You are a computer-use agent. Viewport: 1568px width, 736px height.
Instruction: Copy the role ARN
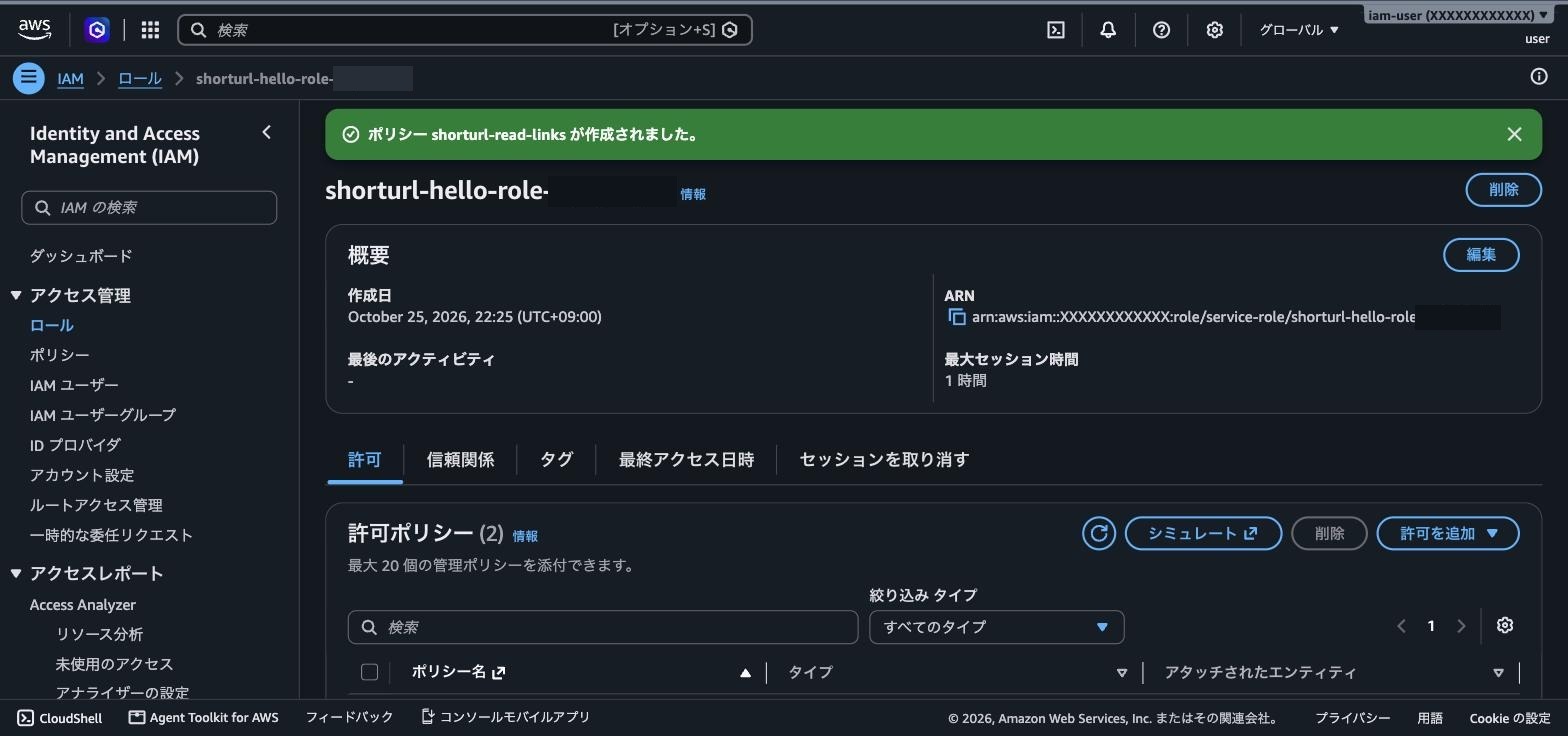click(957, 317)
